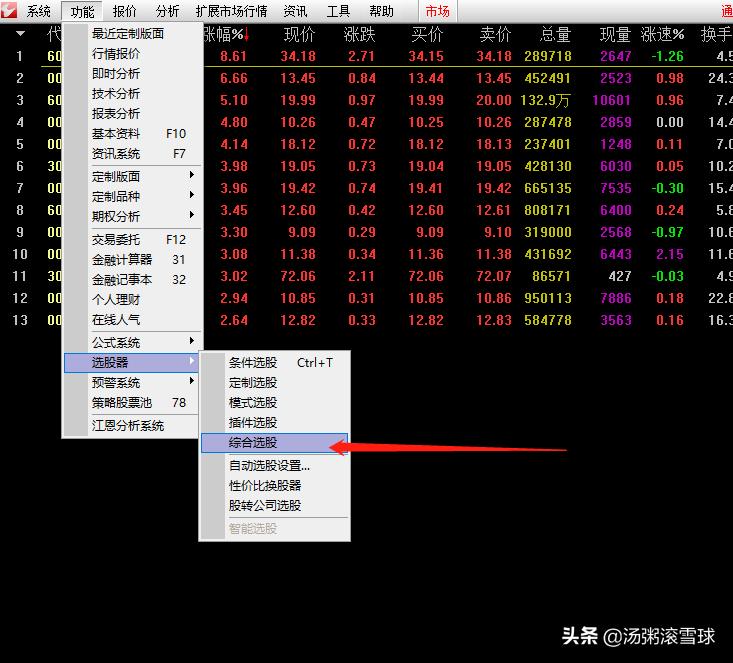Select volume 808171 in row 8

(547, 210)
